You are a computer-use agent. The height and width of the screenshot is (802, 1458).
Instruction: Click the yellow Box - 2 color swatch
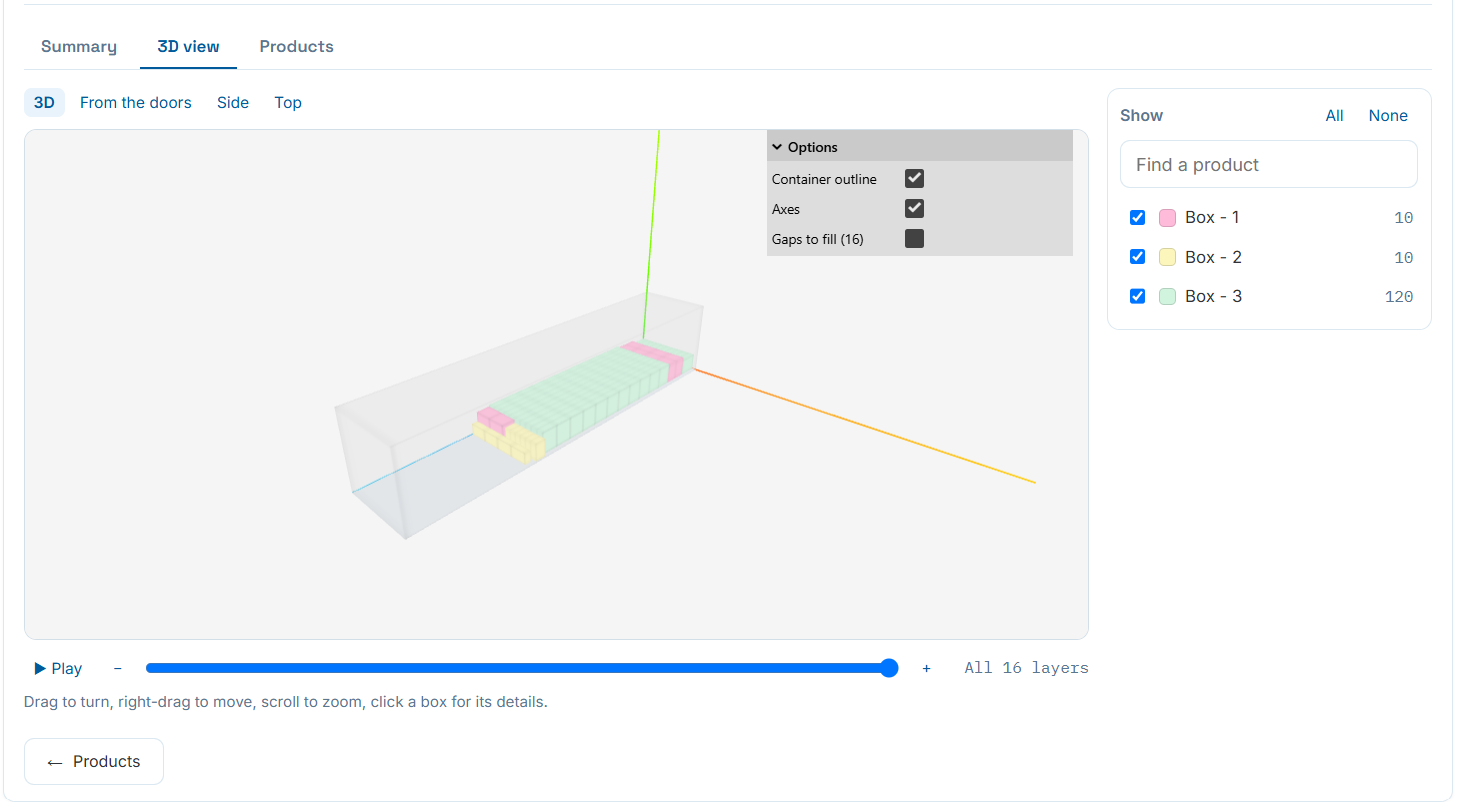point(1167,257)
